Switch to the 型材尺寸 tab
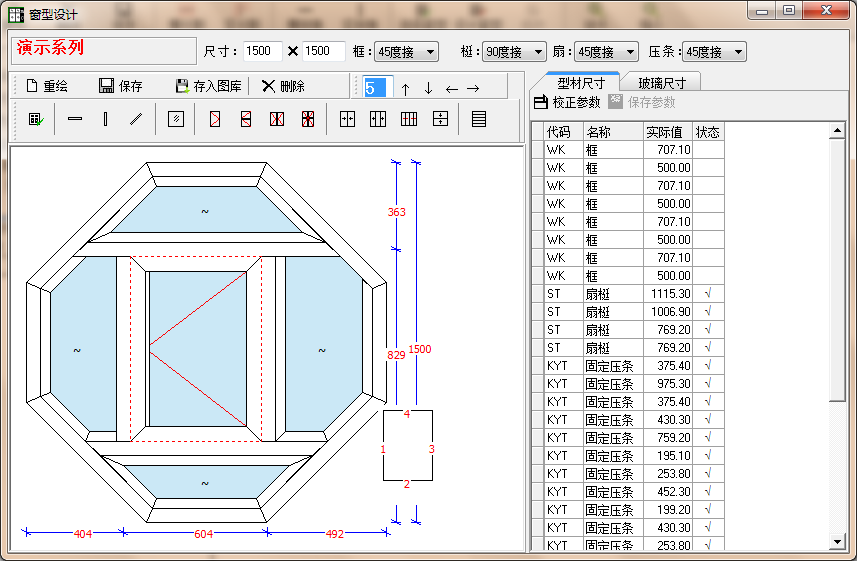Screen dimensions: 857x561 tap(580, 83)
